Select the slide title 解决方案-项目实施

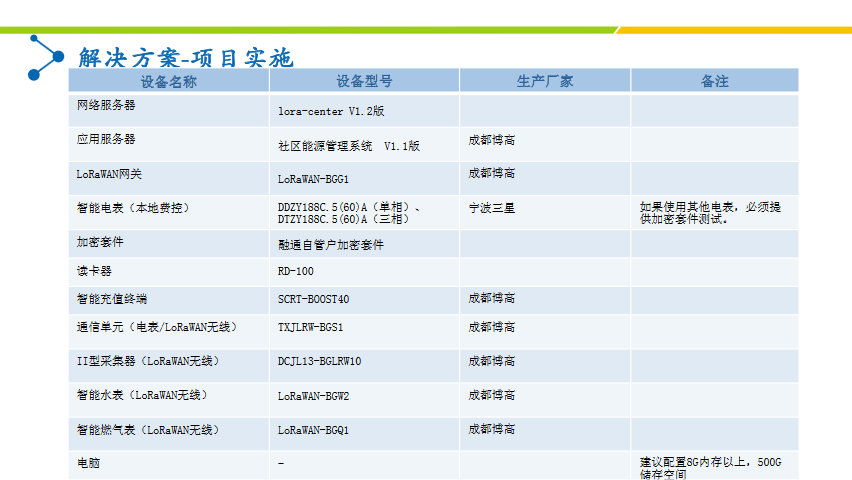point(186,58)
